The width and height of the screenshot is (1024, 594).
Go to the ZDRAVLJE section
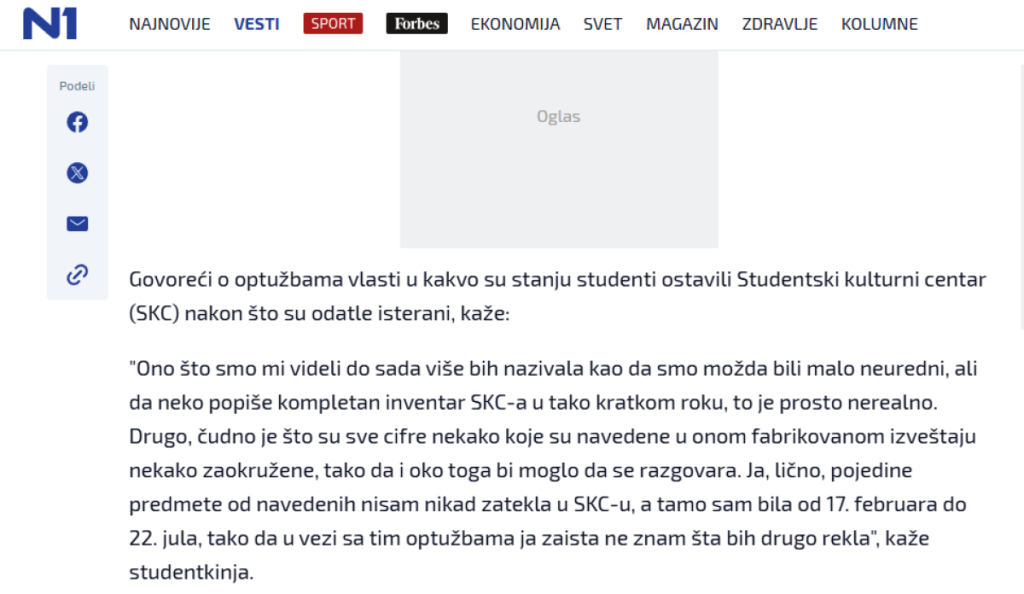[780, 24]
